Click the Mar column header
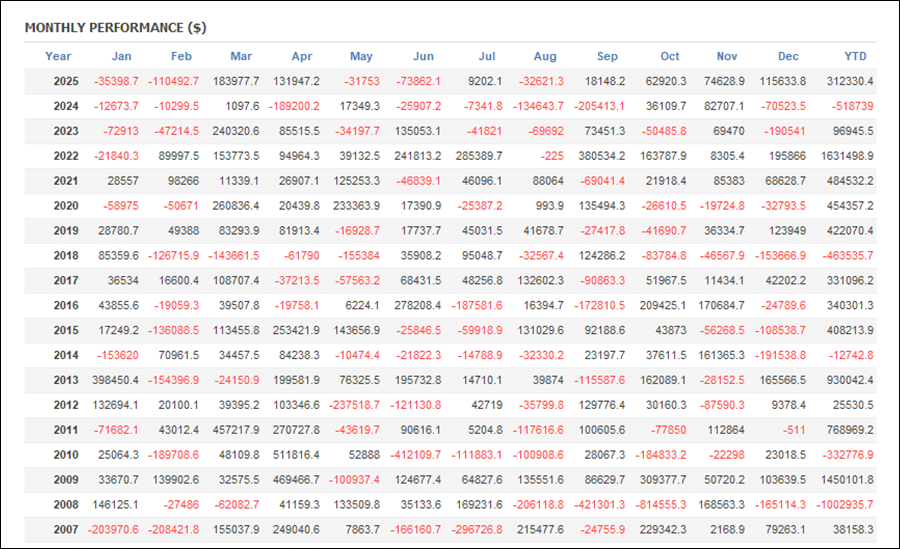 [241, 56]
